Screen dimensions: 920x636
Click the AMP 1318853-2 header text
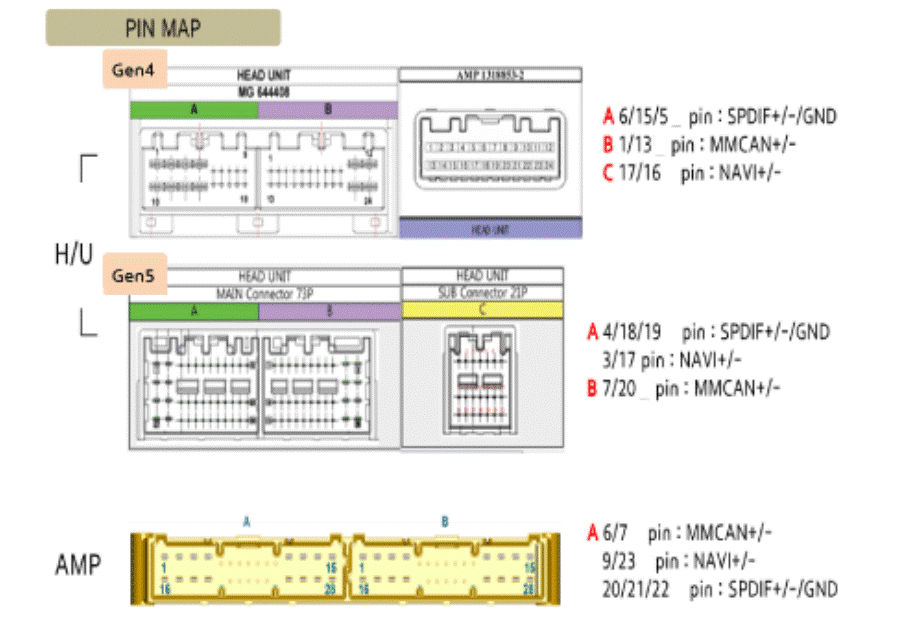point(491,75)
